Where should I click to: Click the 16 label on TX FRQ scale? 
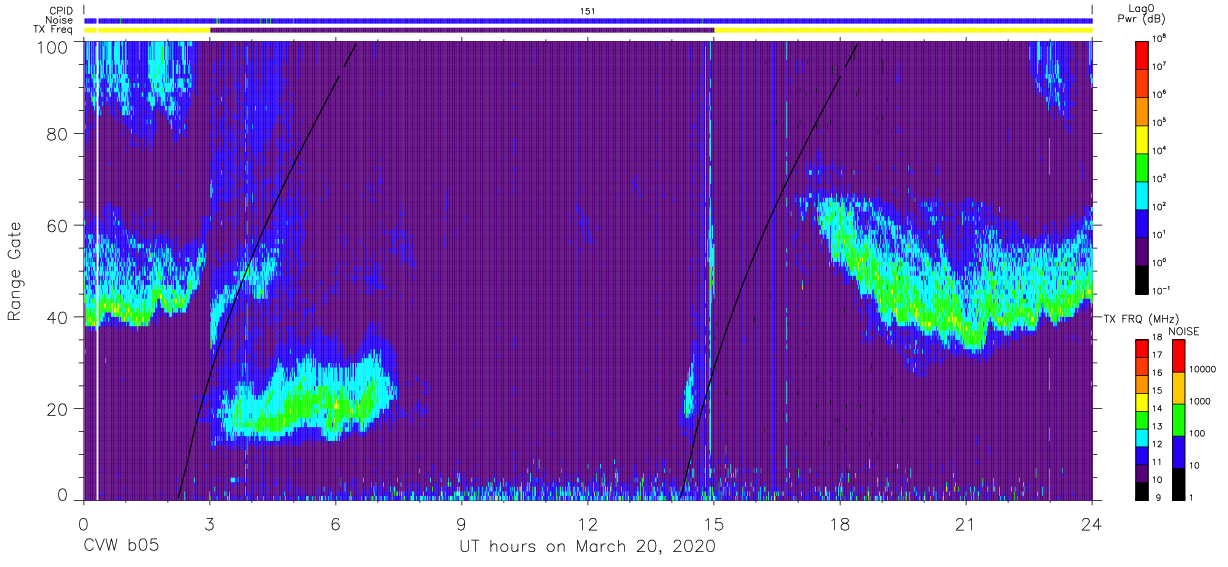pyautogui.click(x=1156, y=373)
